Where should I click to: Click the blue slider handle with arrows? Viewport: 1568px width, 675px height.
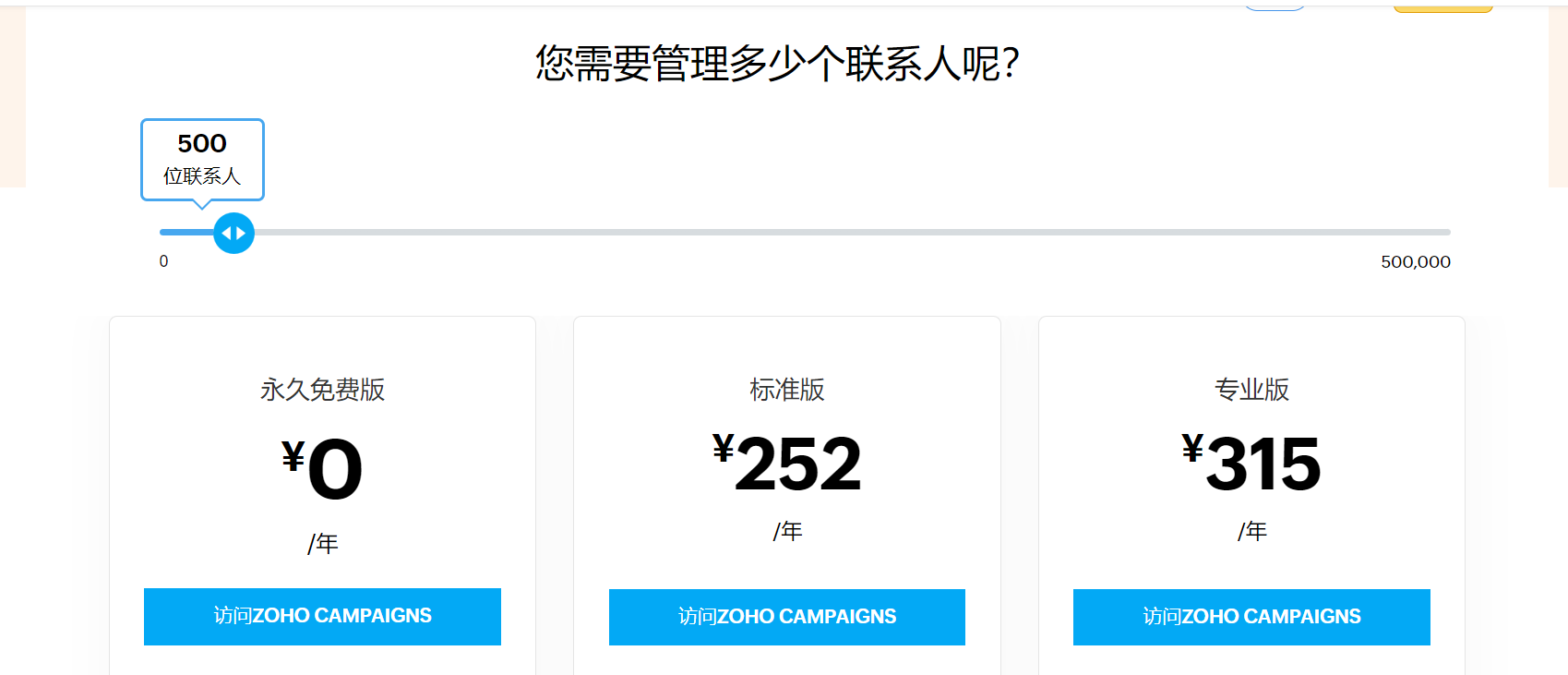point(233,234)
